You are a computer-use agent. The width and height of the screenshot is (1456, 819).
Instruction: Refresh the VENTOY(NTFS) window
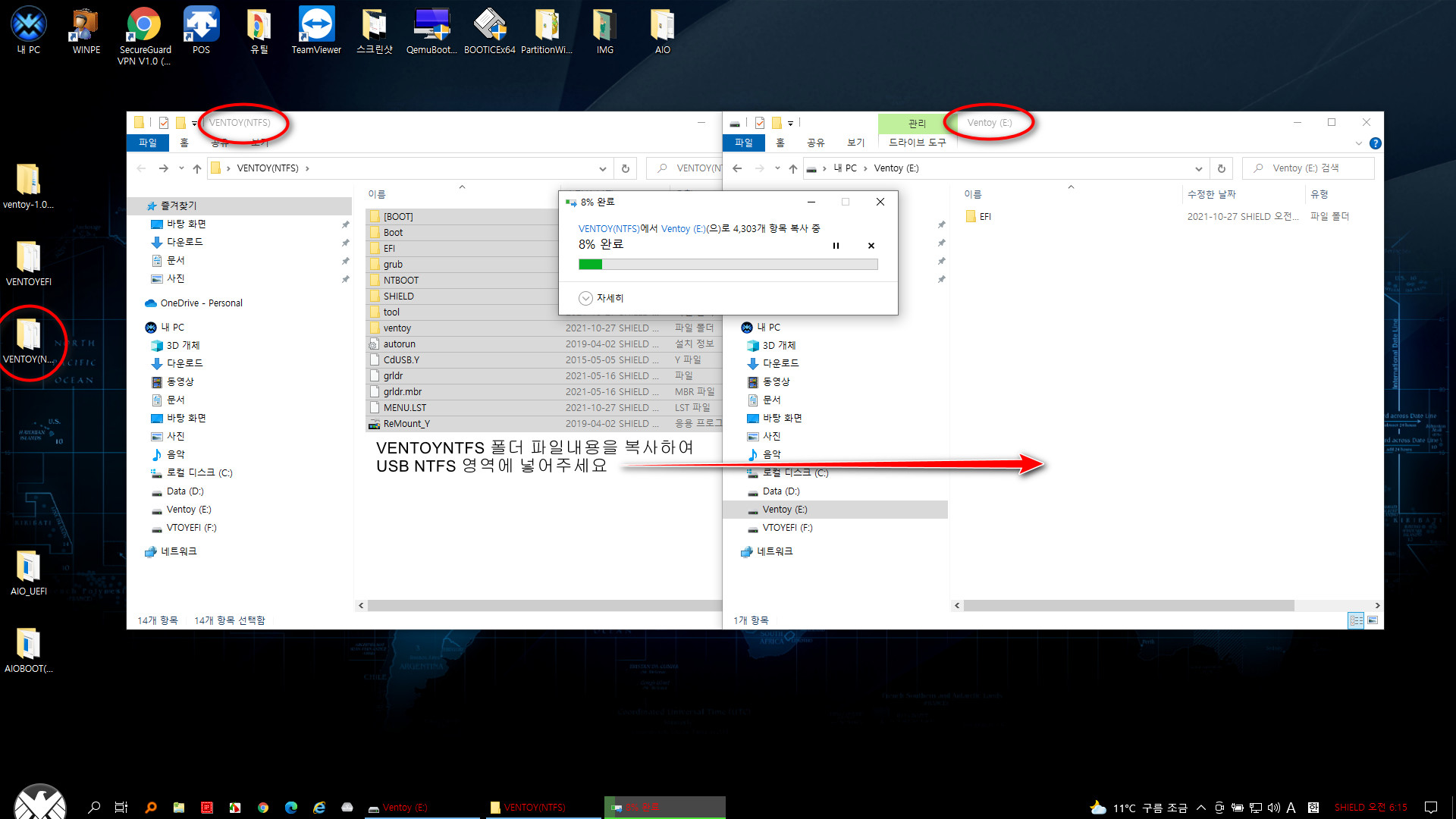pos(625,168)
